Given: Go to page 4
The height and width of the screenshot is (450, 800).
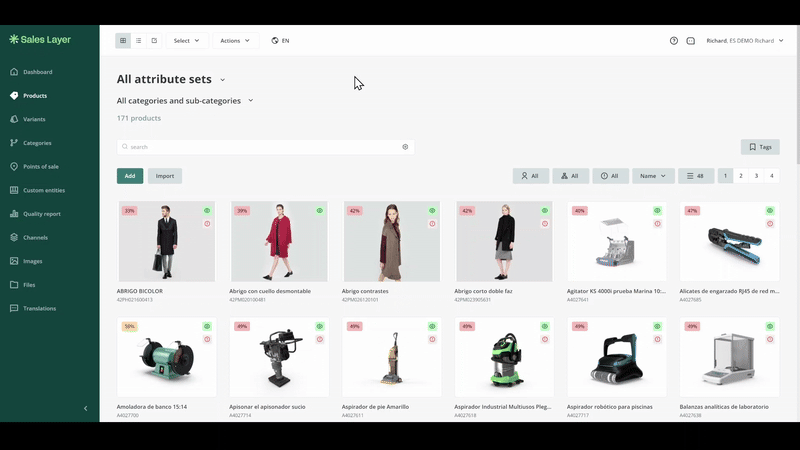Looking at the screenshot, I should (771, 176).
